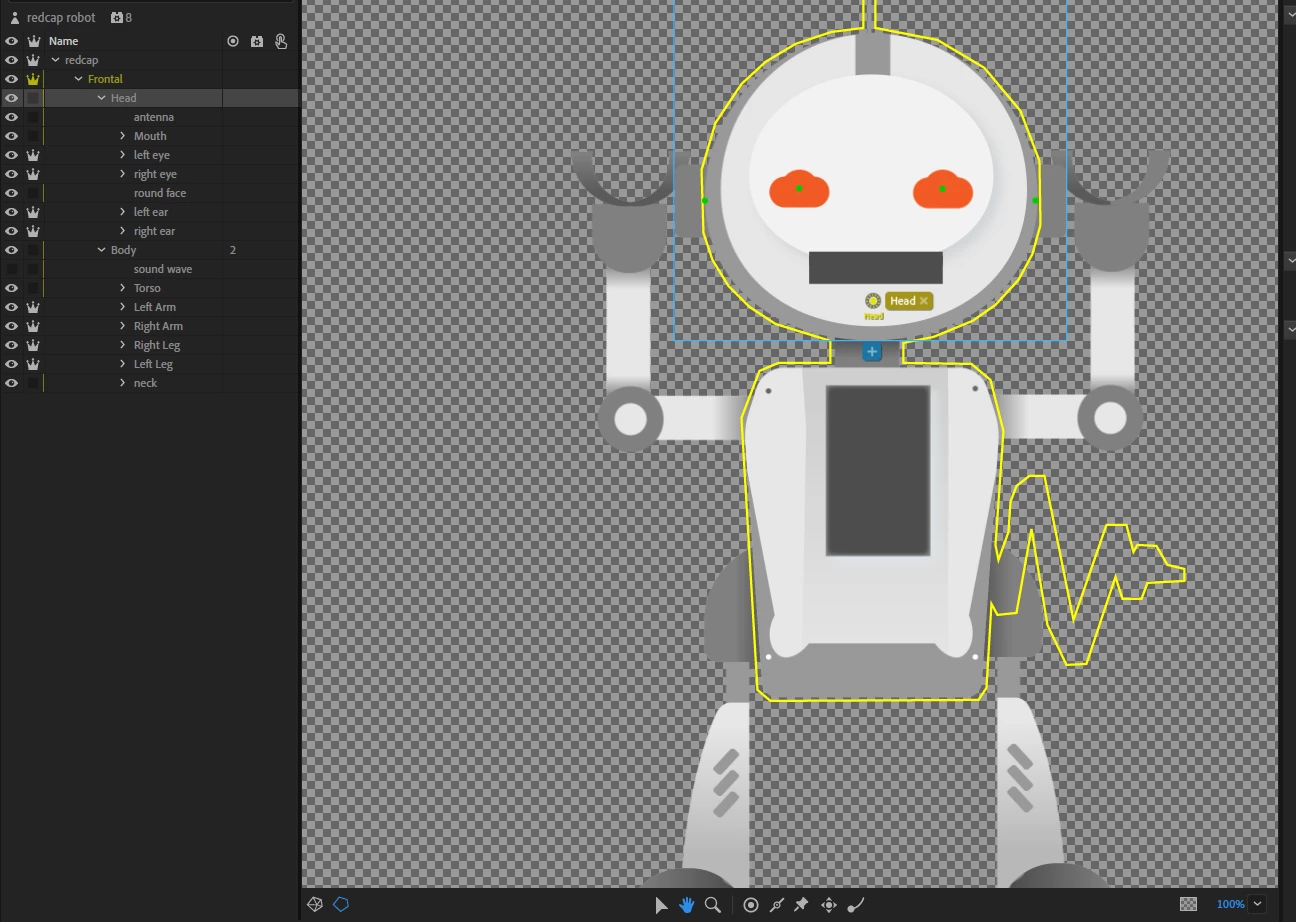Click the blue plus handle below head

pyautogui.click(x=872, y=352)
